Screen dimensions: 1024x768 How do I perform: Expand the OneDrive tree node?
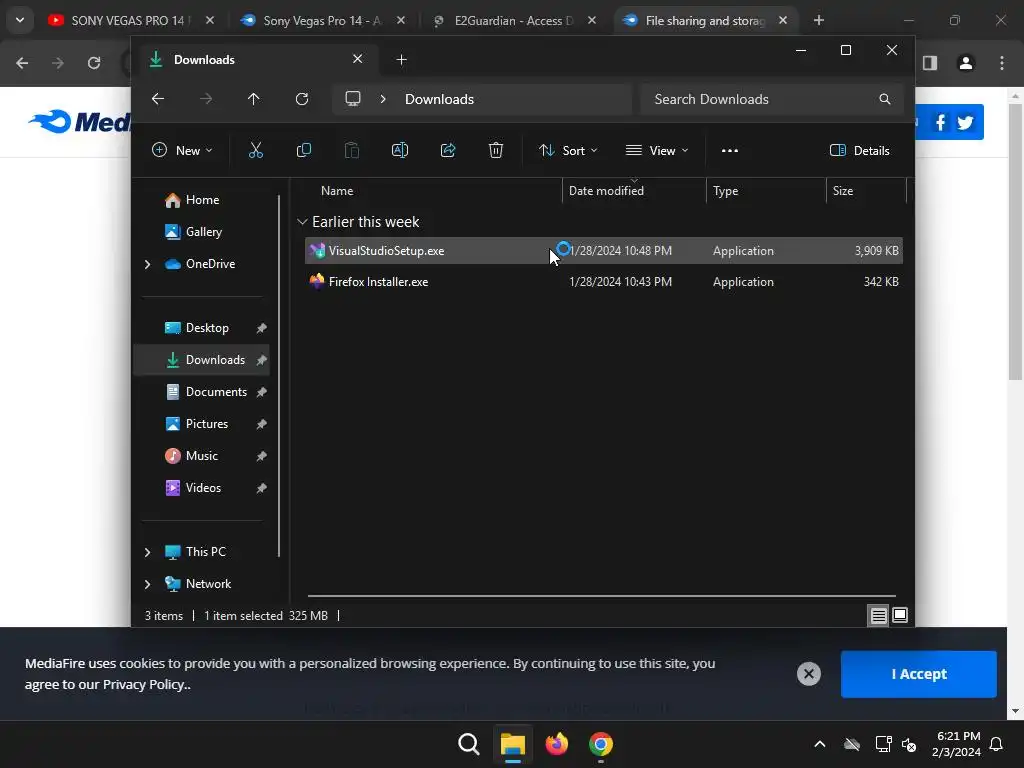tap(148, 264)
